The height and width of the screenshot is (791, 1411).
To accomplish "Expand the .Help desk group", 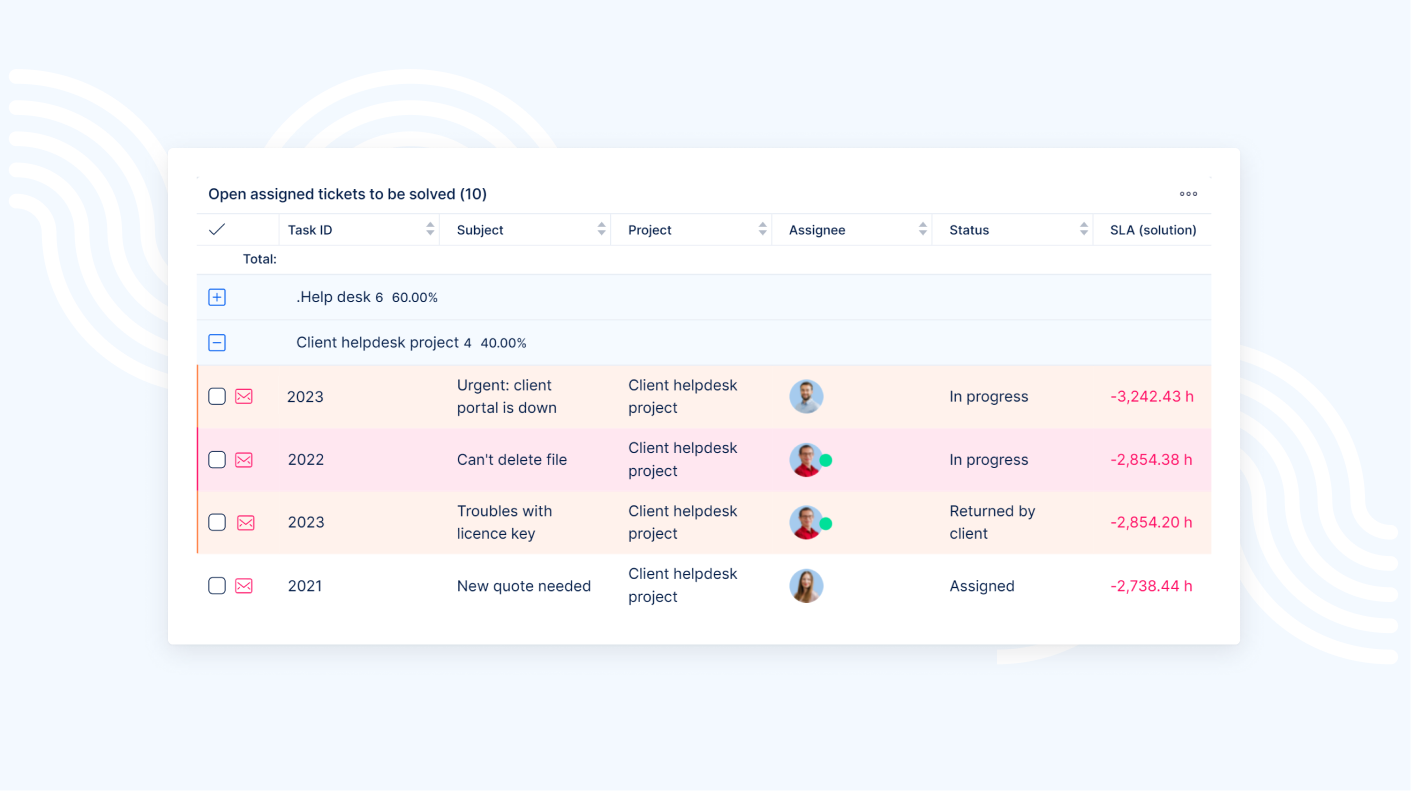I will pos(217,297).
